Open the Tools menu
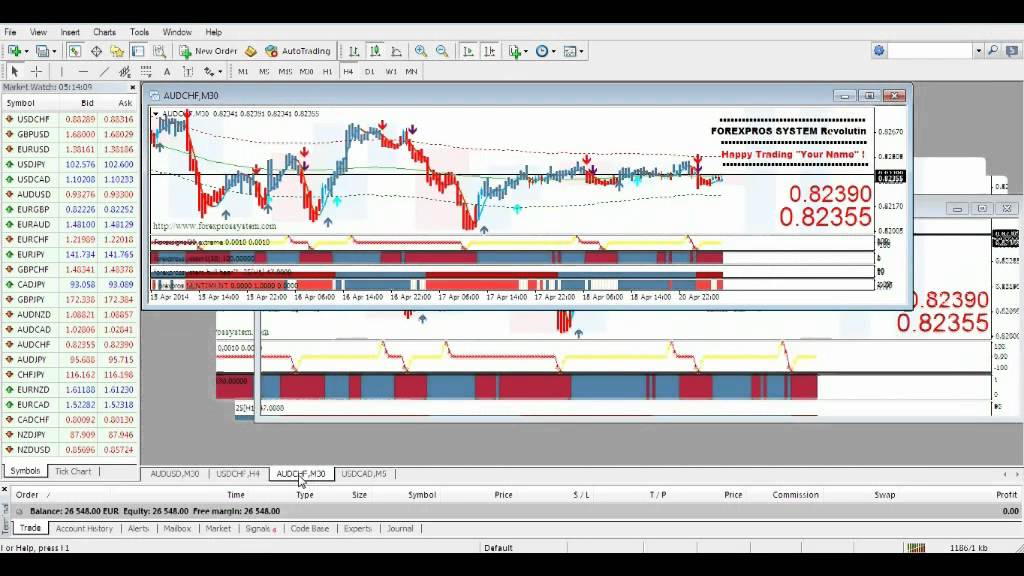Screen dimensions: 1024x576 (x=139, y=32)
